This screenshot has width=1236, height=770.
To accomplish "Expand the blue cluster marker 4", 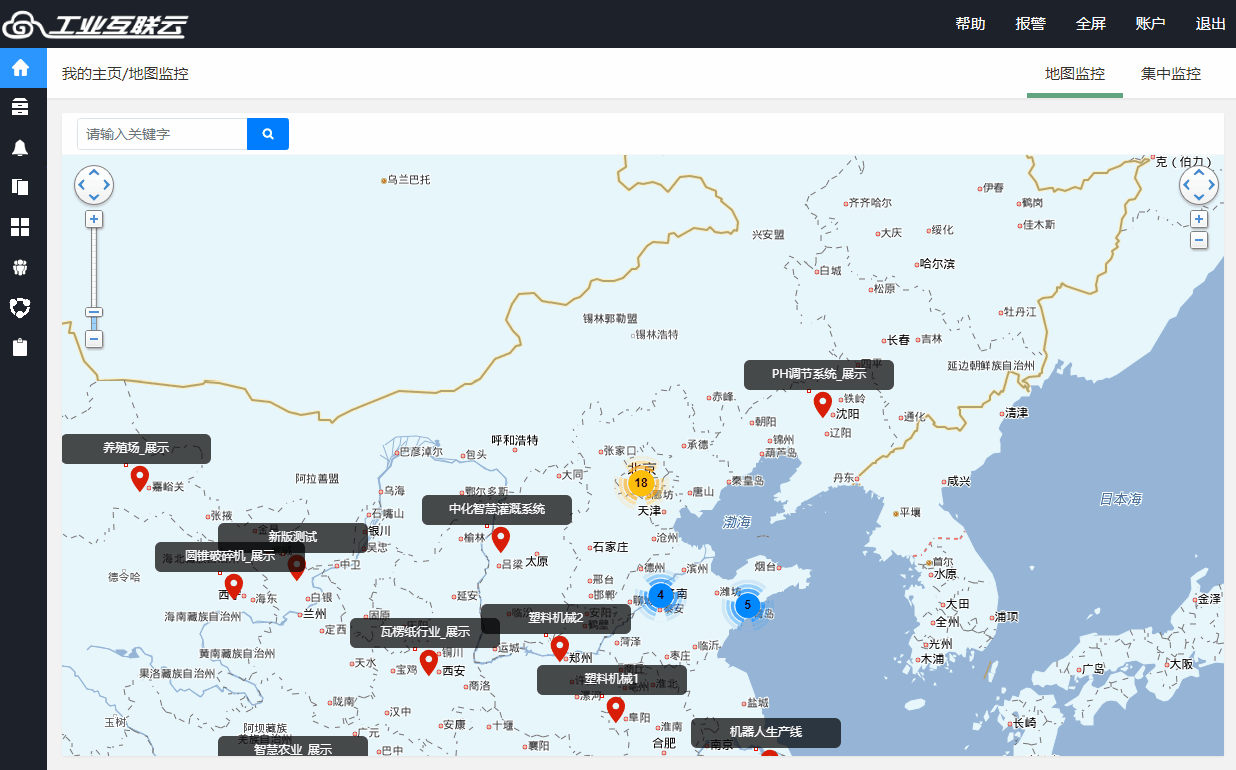I will click(x=660, y=595).
